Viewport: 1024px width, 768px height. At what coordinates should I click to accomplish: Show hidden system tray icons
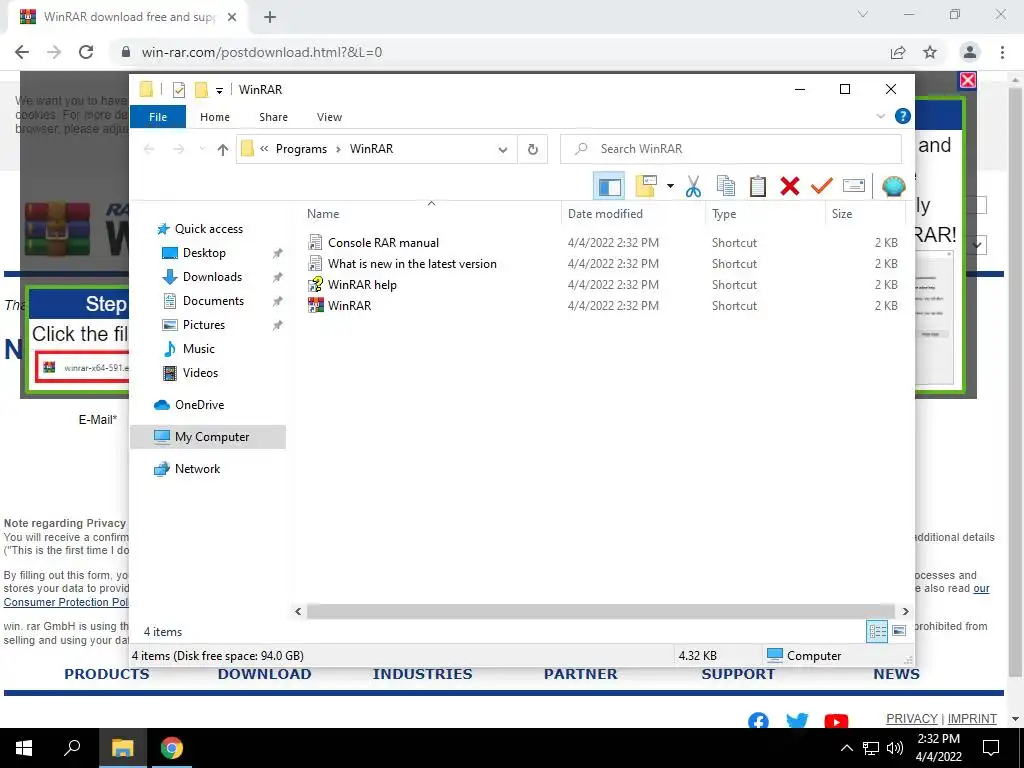point(846,748)
